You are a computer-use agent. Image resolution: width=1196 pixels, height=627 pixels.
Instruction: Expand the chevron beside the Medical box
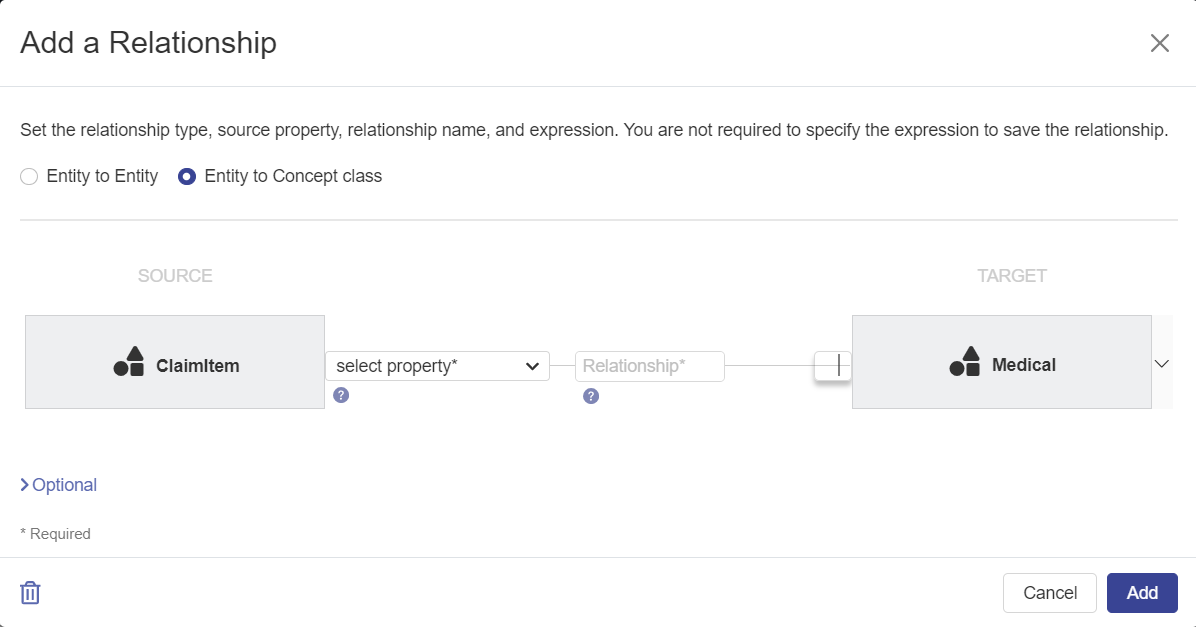(x=1162, y=363)
